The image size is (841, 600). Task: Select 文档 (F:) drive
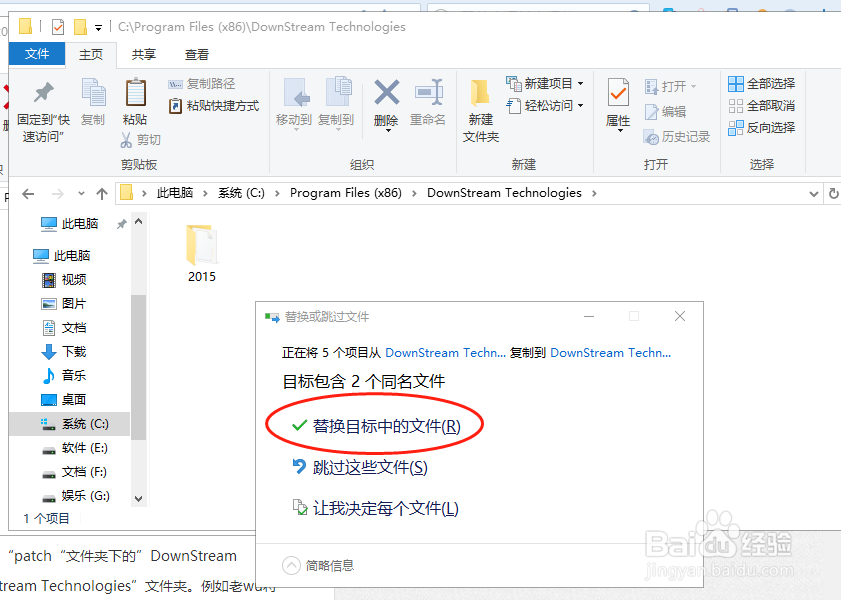tap(75, 472)
